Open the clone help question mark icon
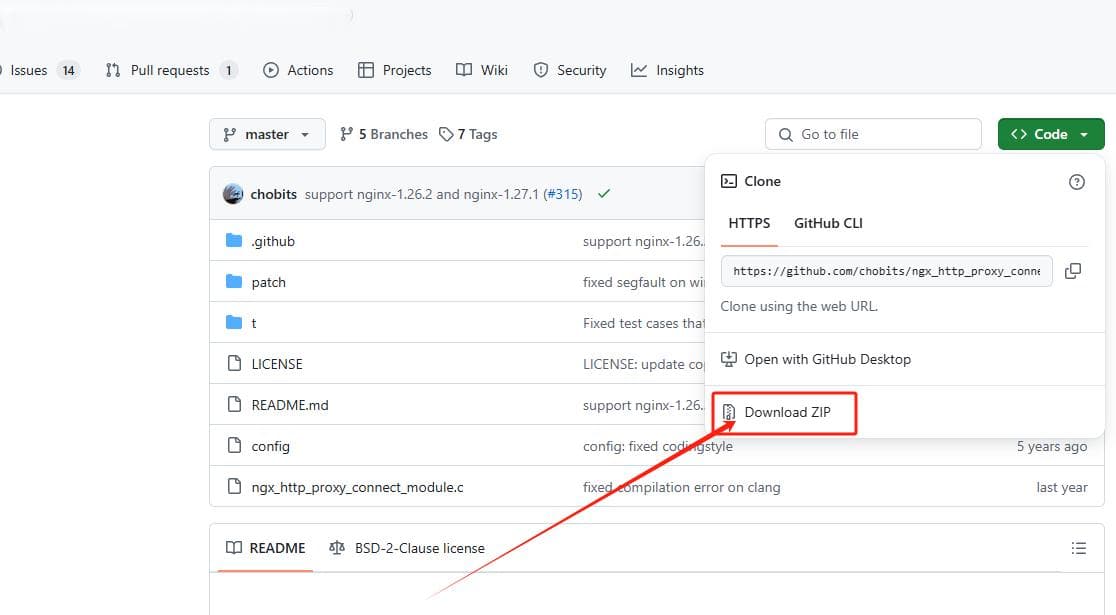 [x=1077, y=182]
